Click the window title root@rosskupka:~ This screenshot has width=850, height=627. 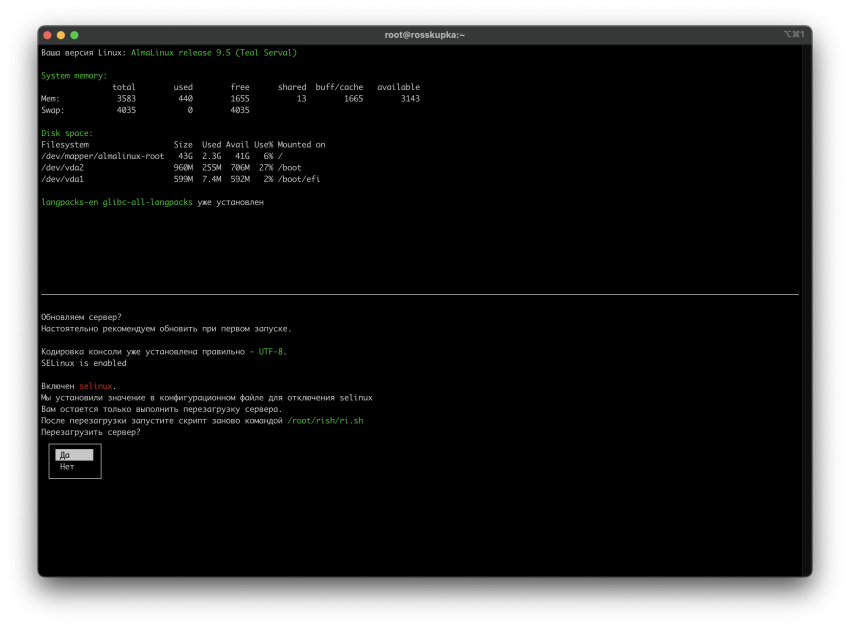(424, 35)
